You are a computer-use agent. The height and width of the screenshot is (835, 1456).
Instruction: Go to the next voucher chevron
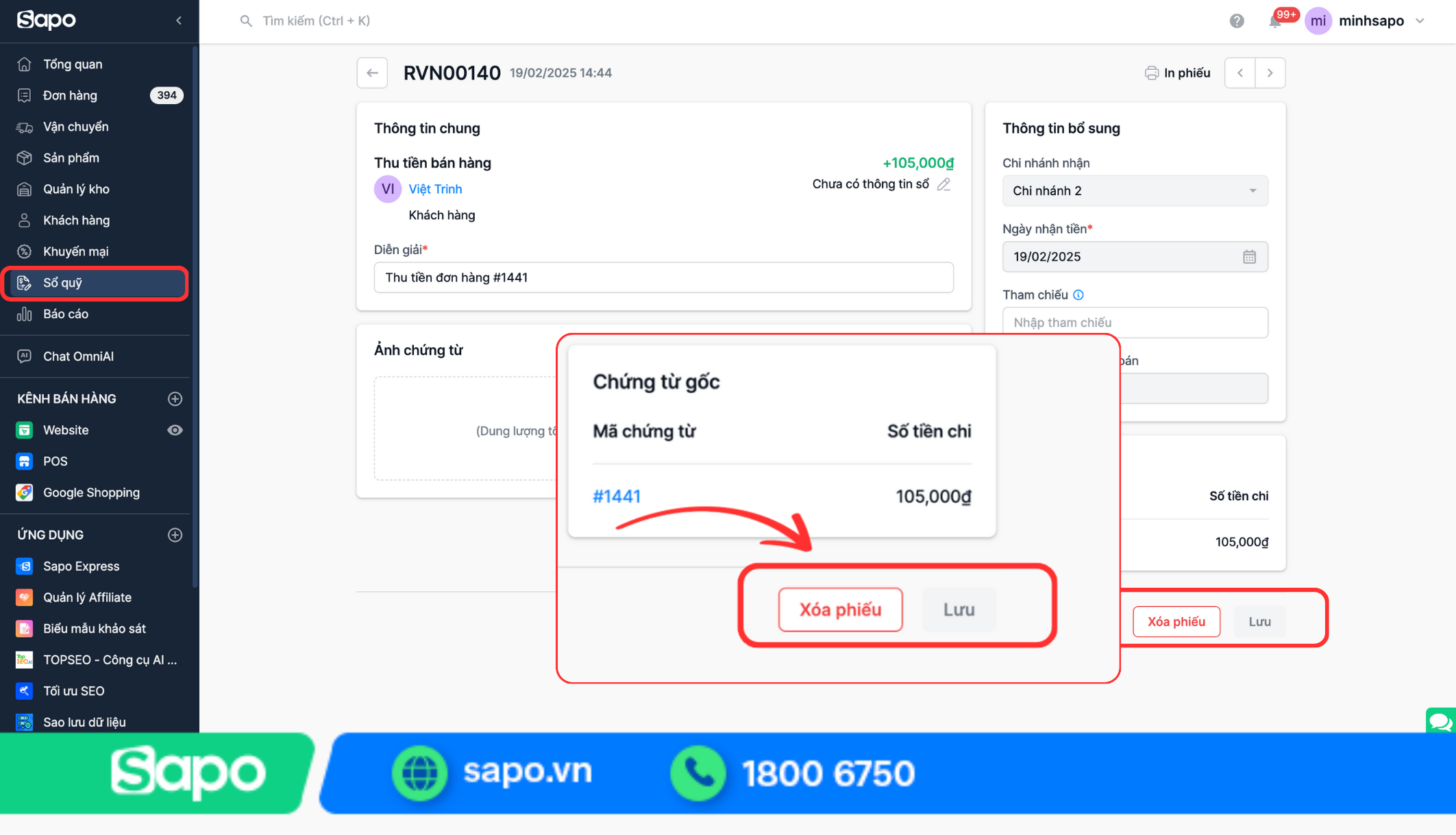[x=1270, y=73]
